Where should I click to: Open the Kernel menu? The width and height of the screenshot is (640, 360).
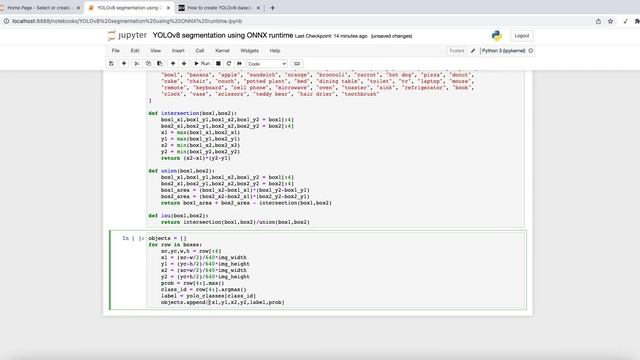(x=222, y=51)
